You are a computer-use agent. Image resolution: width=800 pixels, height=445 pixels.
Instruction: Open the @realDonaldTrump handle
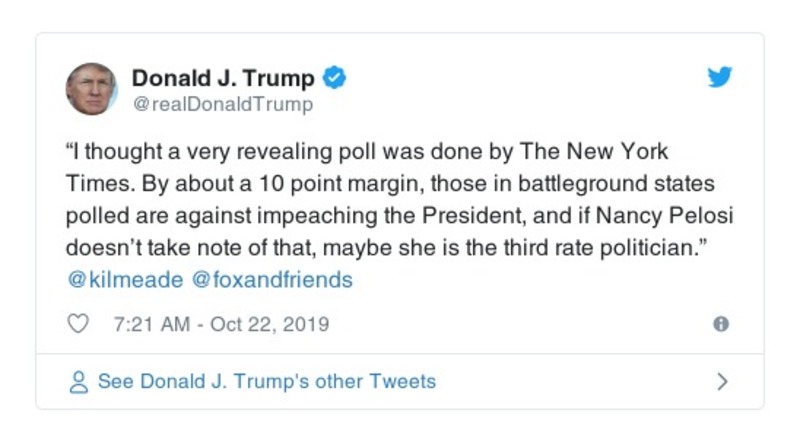[x=222, y=104]
